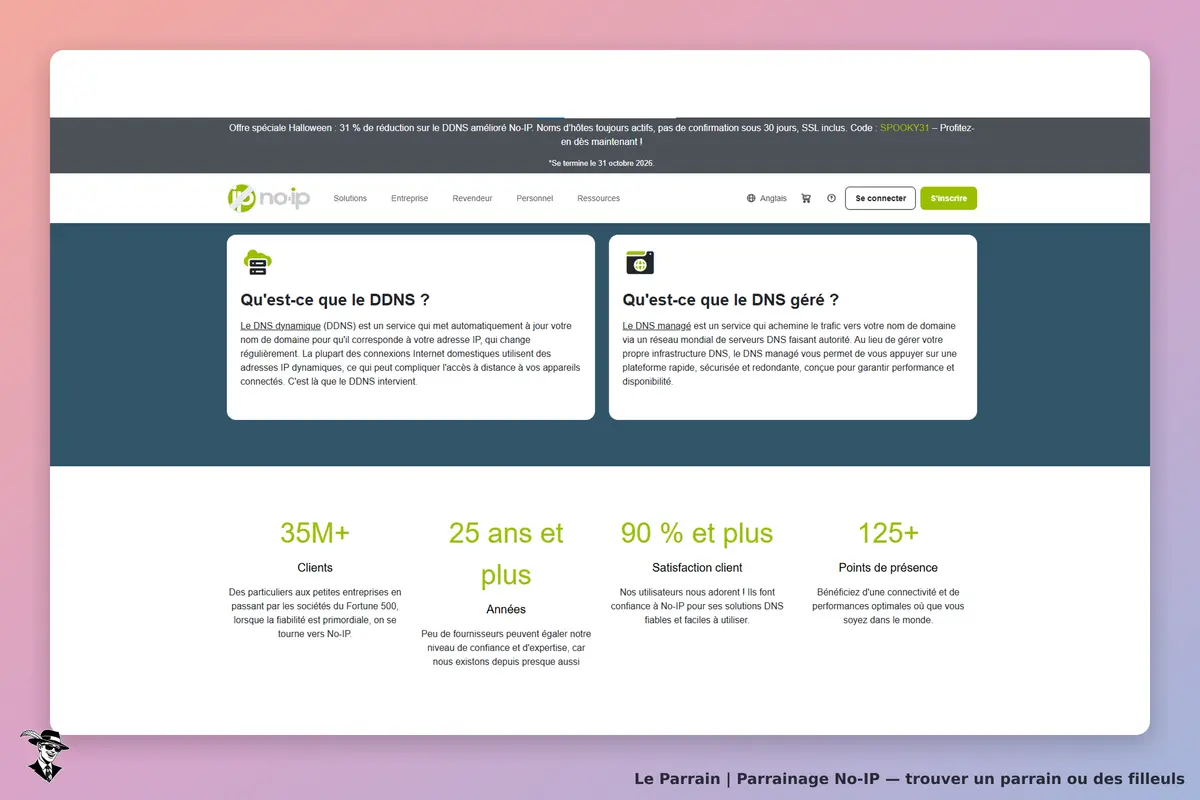Click the globe language icon
The image size is (1200, 800).
point(751,198)
